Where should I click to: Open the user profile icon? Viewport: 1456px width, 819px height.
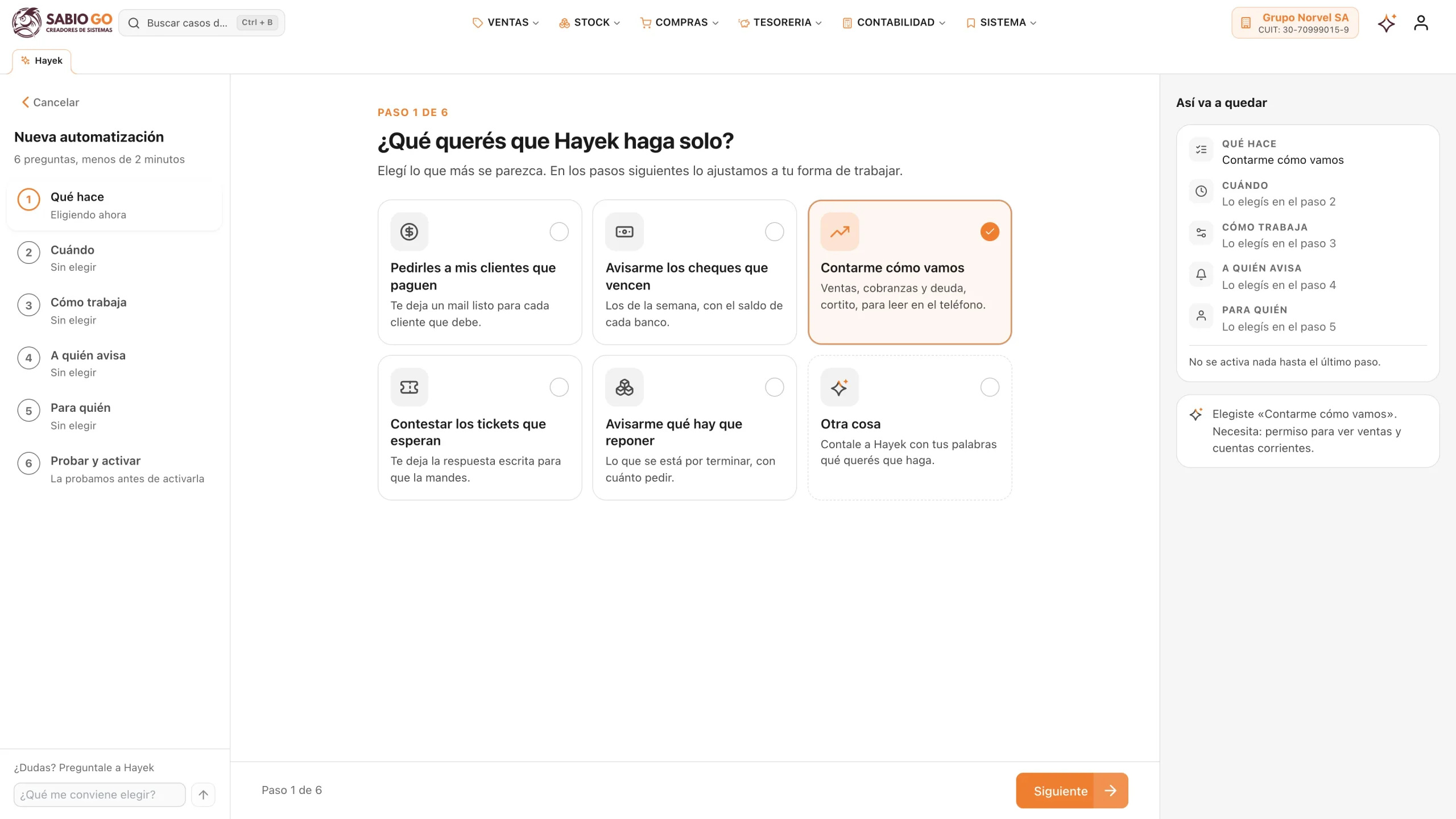pyautogui.click(x=1421, y=23)
